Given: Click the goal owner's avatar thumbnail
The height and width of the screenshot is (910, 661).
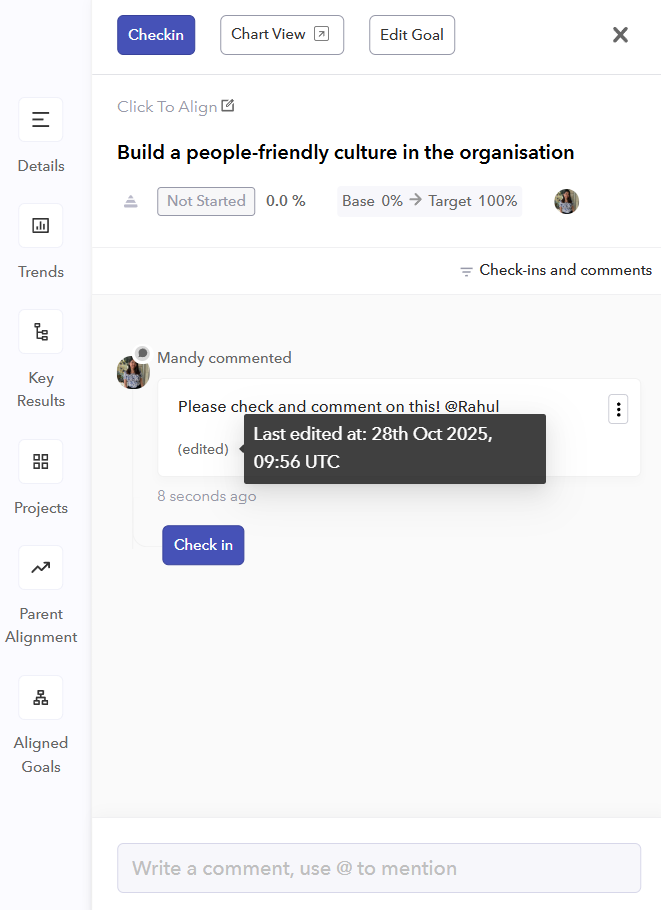Looking at the screenshot, I should tap(567, 201).
